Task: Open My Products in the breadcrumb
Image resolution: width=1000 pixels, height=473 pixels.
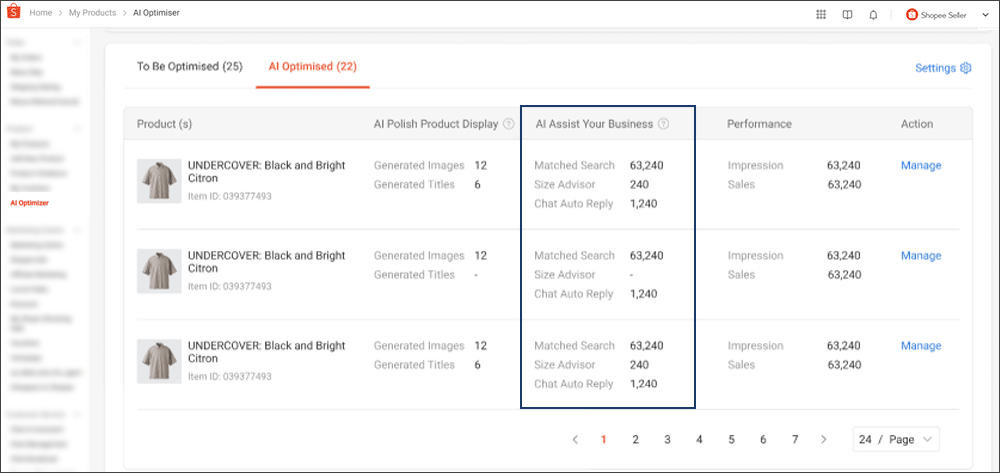Action: tap(93, 14)
